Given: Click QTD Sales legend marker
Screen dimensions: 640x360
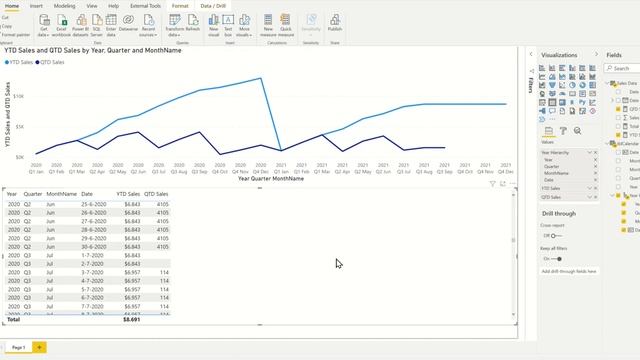Looking at the screenshot, I should pos(38,62).
